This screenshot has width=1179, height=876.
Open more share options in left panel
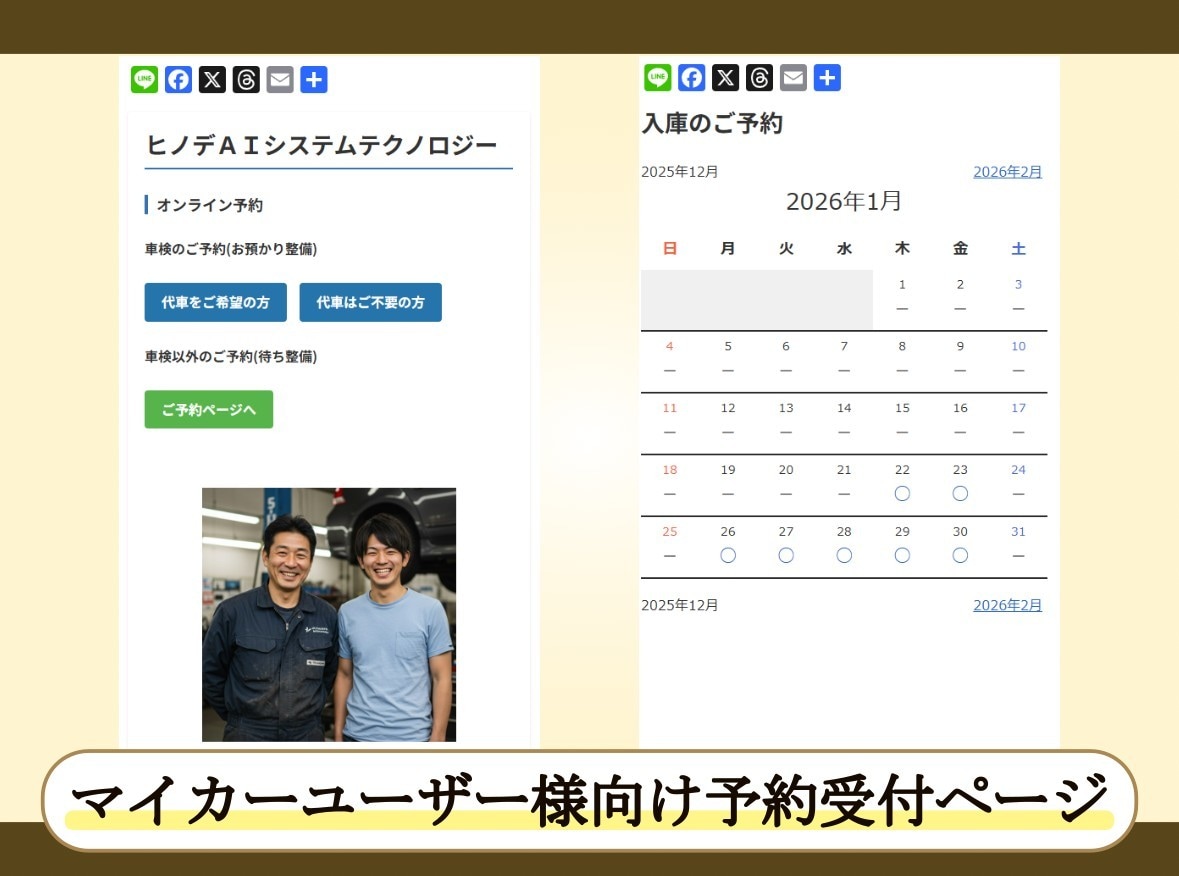point(314,80)
